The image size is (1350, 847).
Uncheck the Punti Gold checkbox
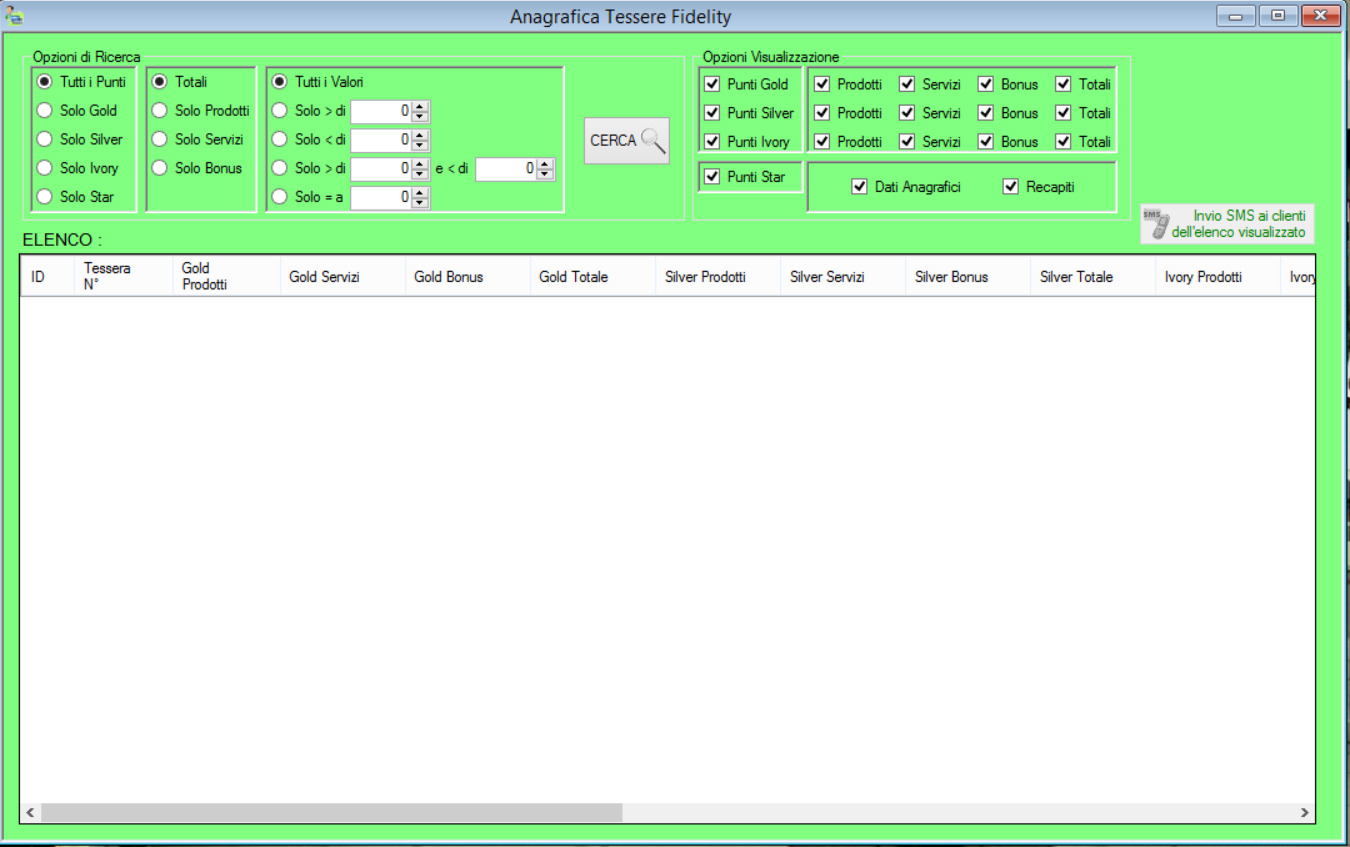[x=712, y=84]
